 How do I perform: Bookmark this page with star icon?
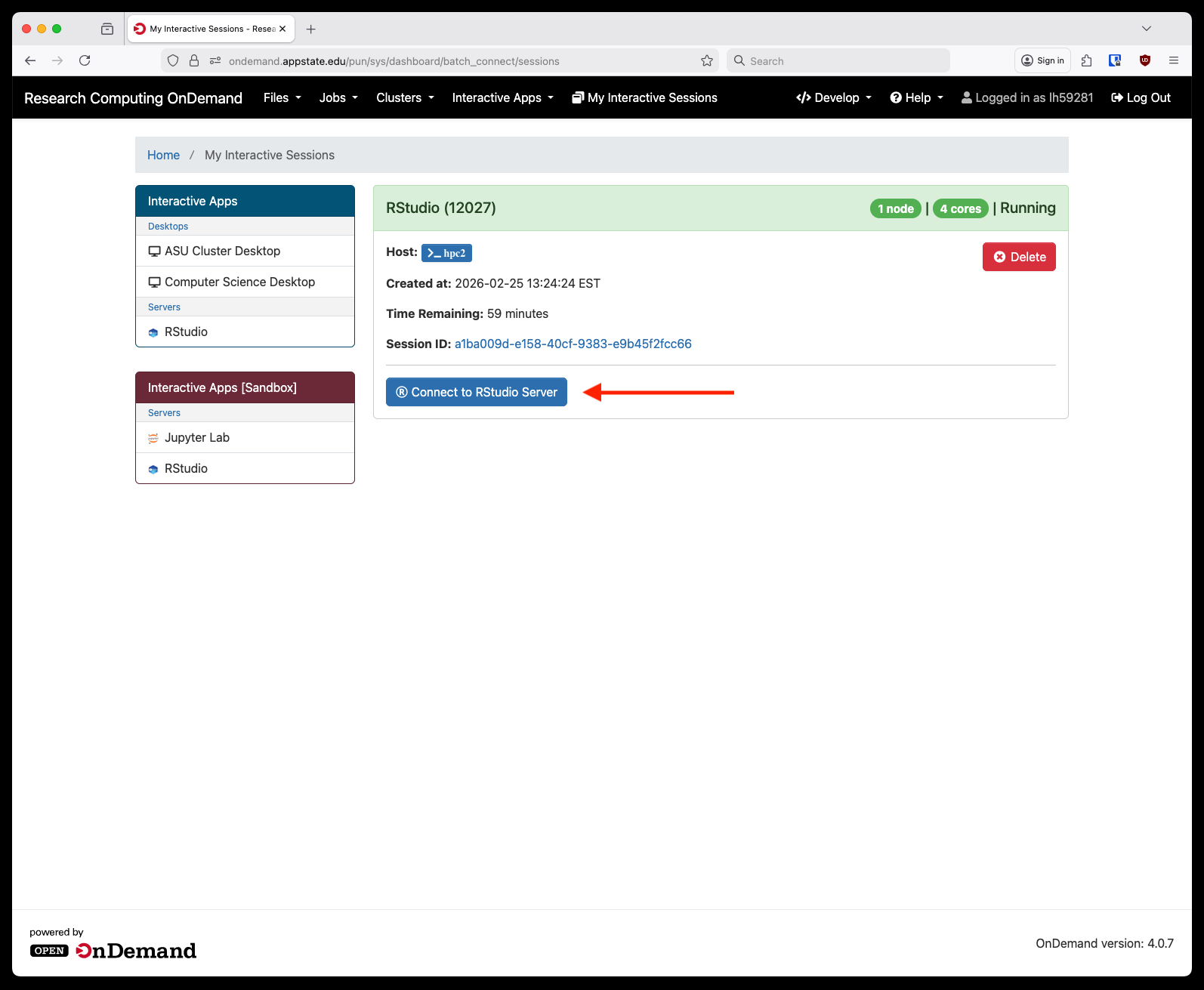(x=706, y=60)
